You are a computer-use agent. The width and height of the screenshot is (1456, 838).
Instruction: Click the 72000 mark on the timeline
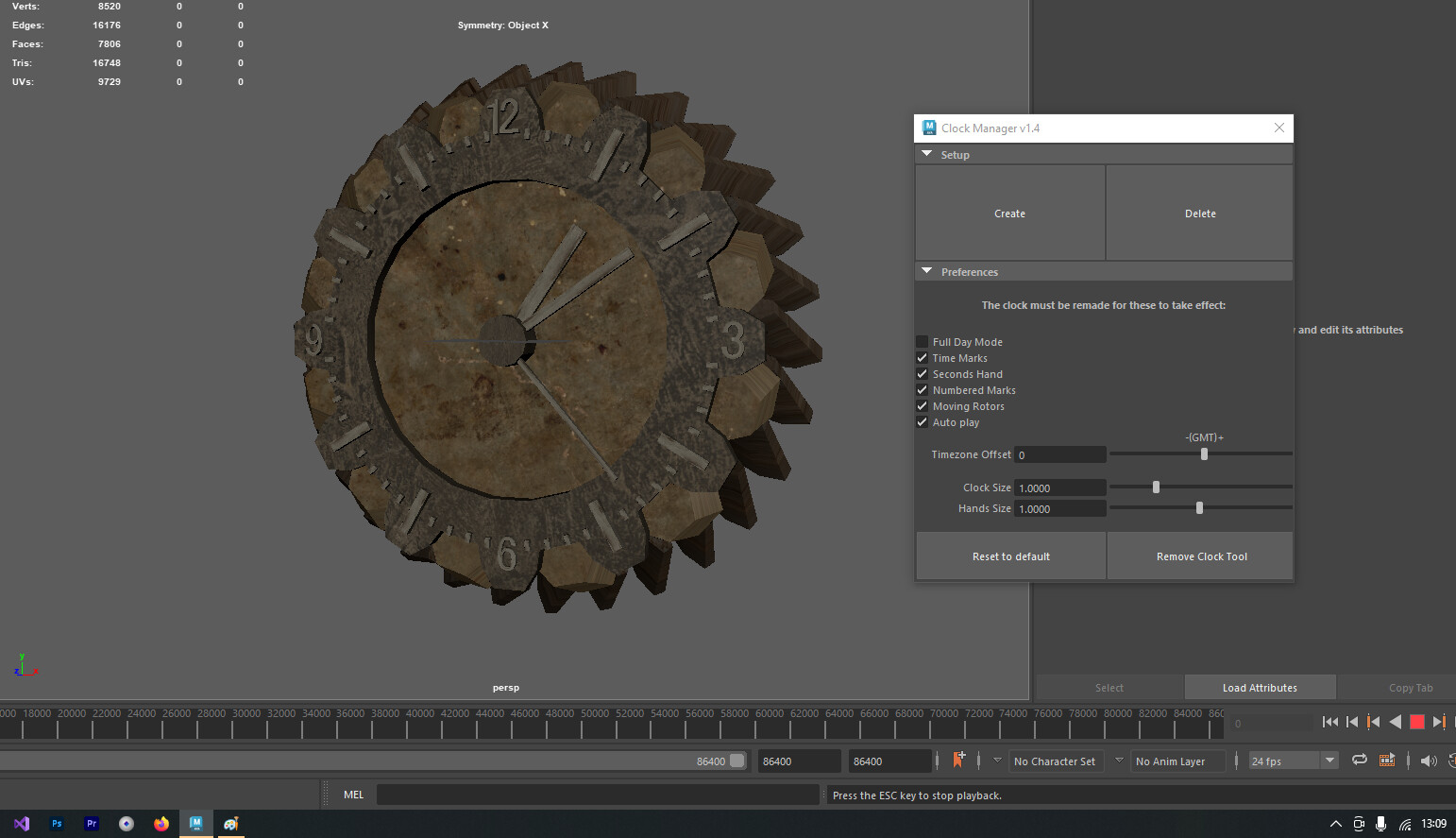point(978,713)
